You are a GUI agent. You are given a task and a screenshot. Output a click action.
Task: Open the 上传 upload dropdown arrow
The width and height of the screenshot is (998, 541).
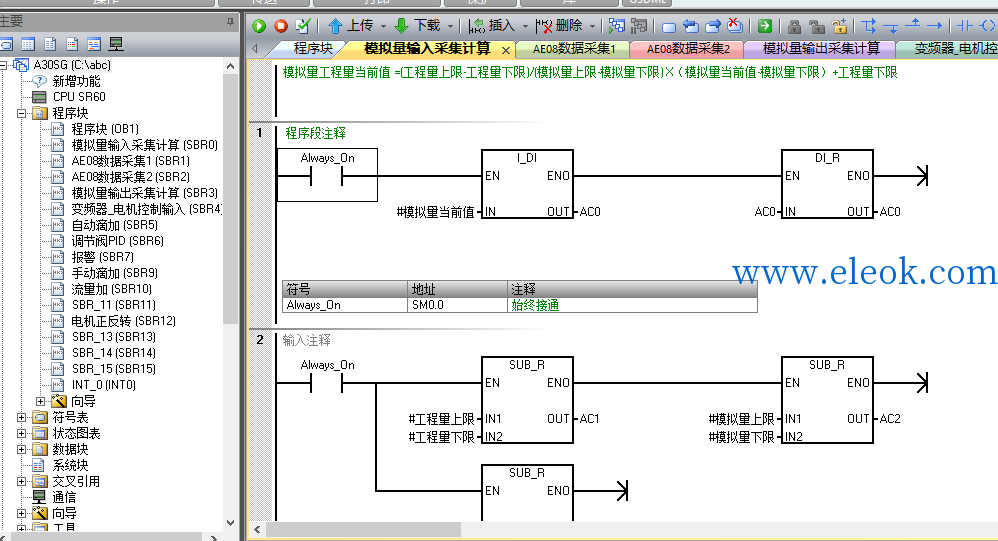(x=383, y=26)
